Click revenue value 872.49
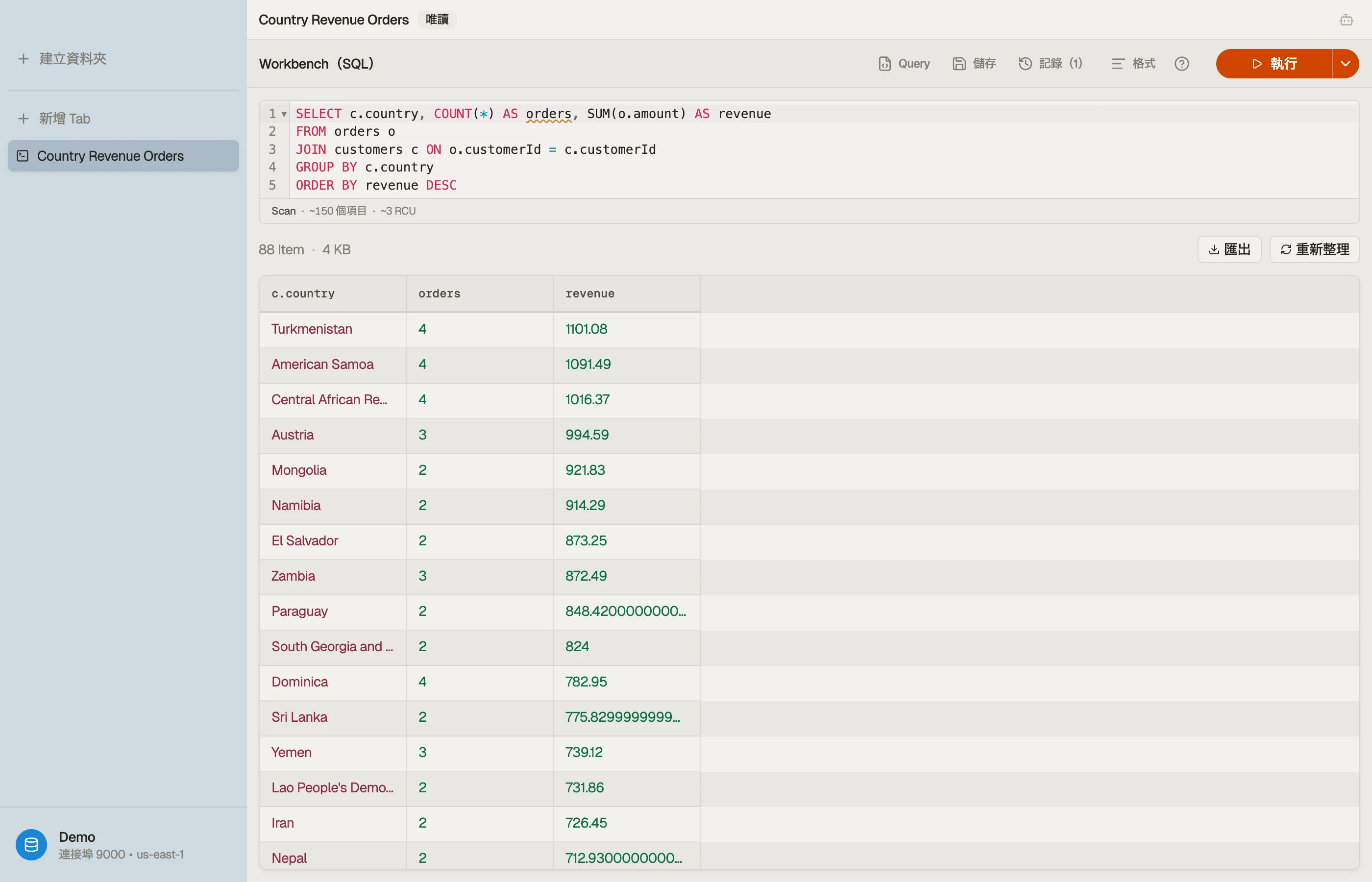The image size is (1372, 882). tap(586, 576)
